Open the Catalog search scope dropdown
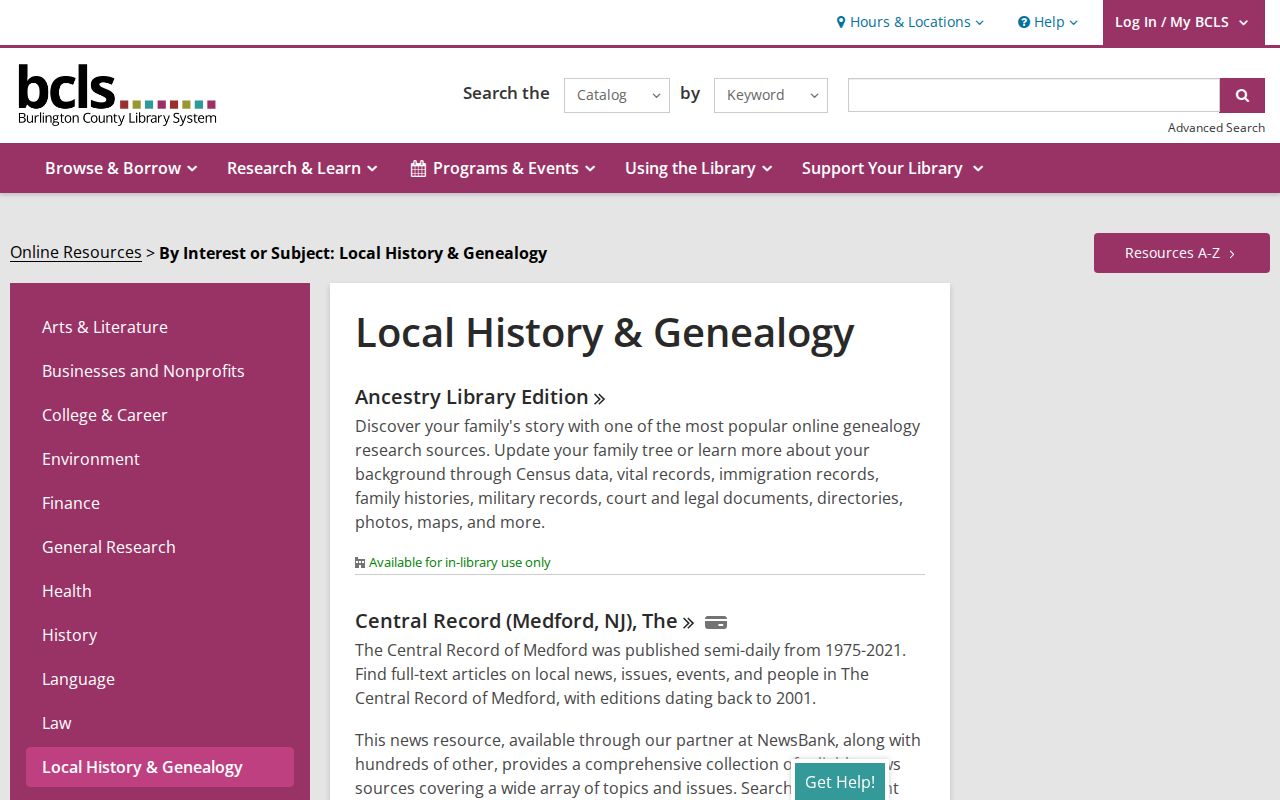 pyautogui.click(x=617, y=95)
